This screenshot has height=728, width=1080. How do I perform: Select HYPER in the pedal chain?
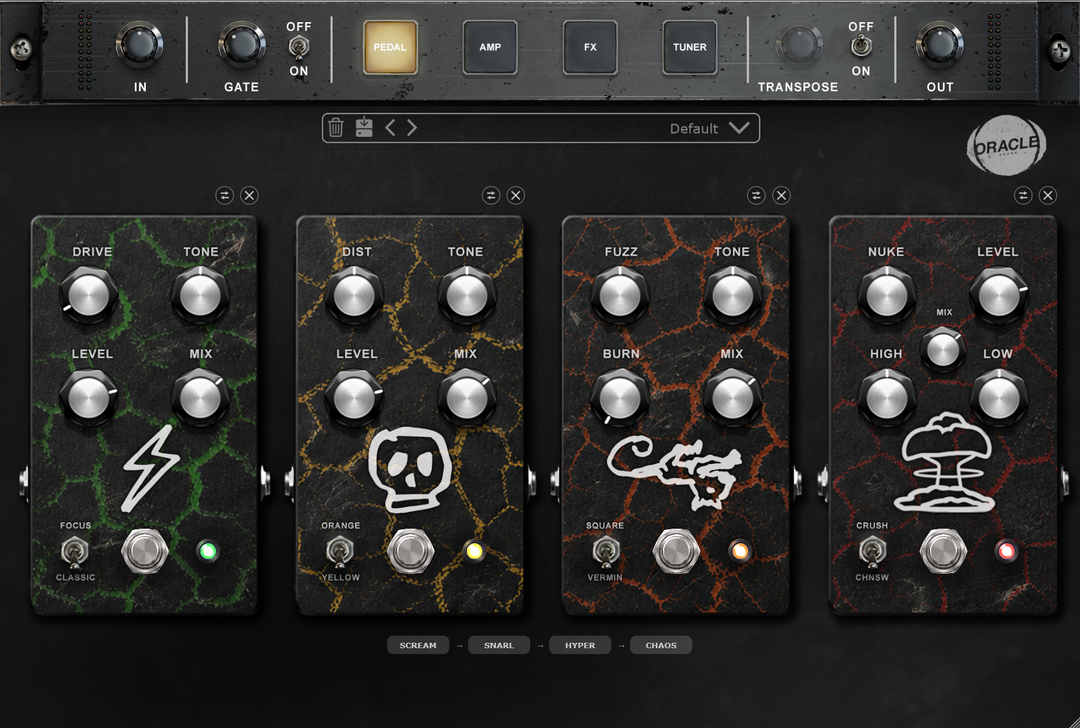580,645
